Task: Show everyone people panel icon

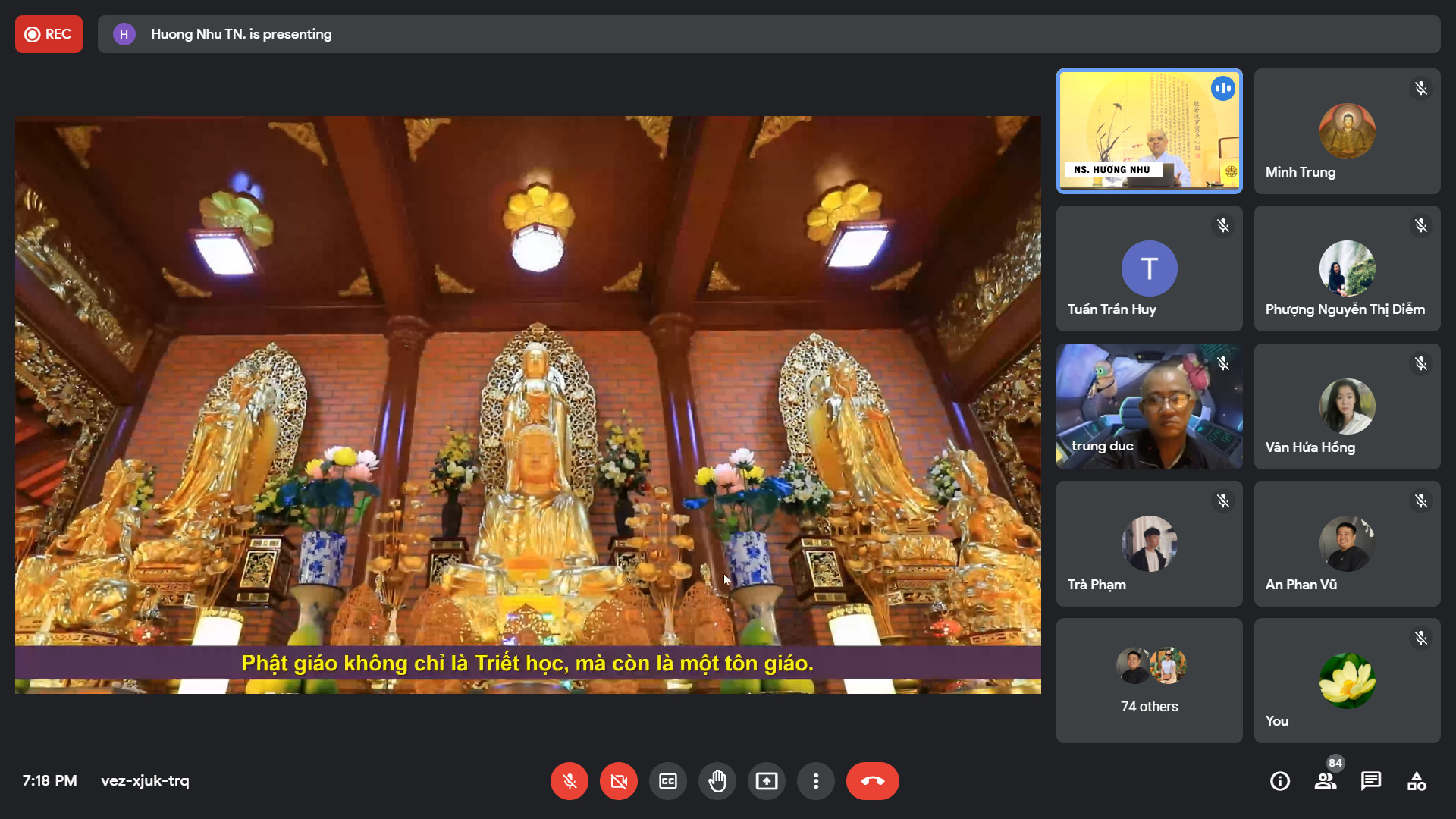Action: coord(1325,781)
